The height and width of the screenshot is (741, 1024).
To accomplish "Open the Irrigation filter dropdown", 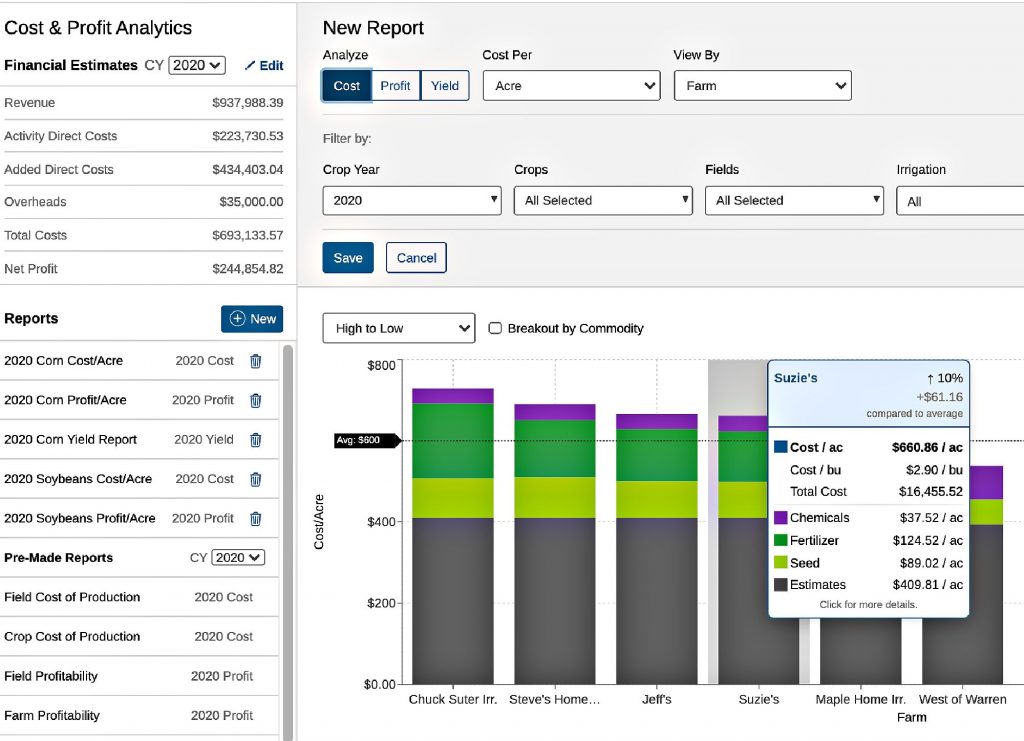I will pyautogui.click(x=975, y=200).
